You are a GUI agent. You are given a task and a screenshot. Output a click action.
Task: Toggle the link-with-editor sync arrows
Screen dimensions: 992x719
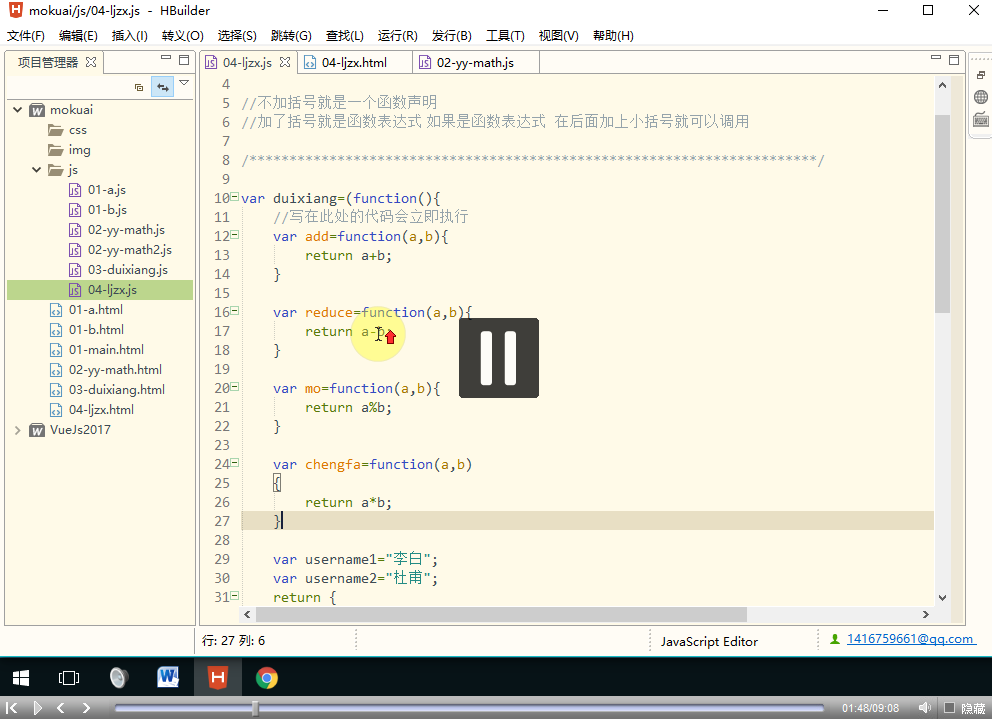pyautogui.click(x=162, y=87)
